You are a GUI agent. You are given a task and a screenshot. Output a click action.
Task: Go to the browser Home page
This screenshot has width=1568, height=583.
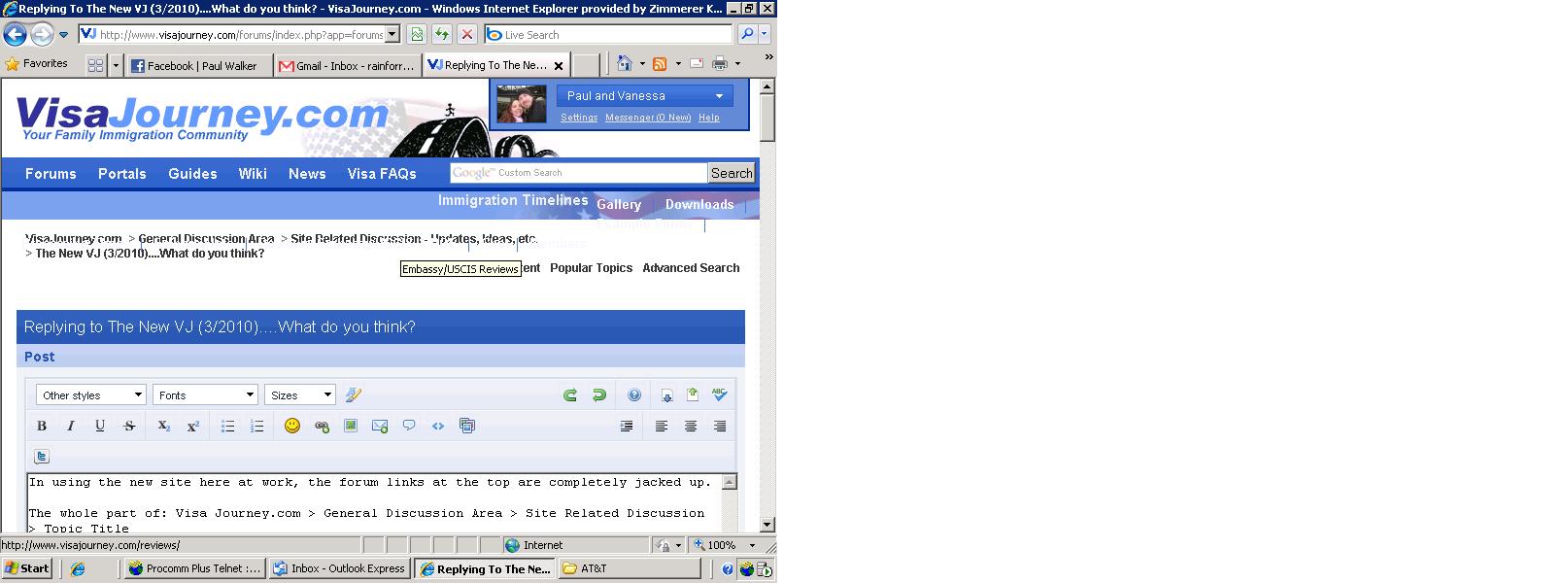pos(625,64)
